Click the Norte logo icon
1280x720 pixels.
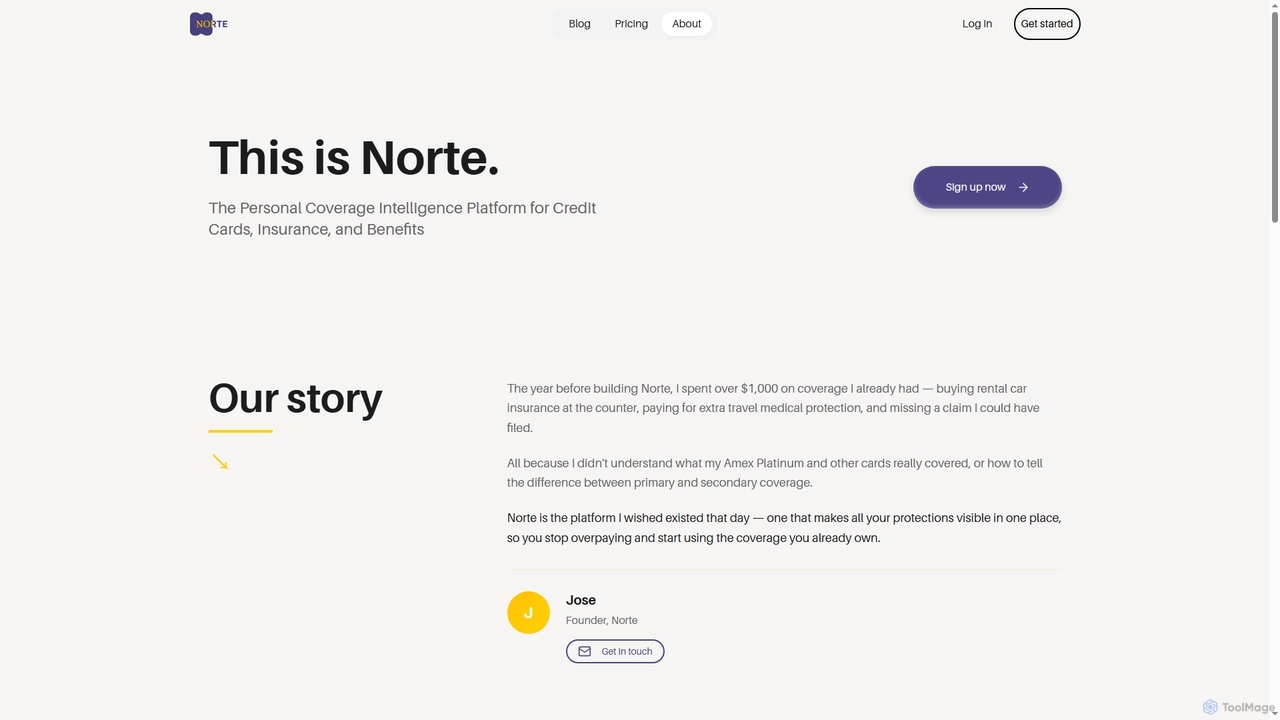[x=209, y=24]
